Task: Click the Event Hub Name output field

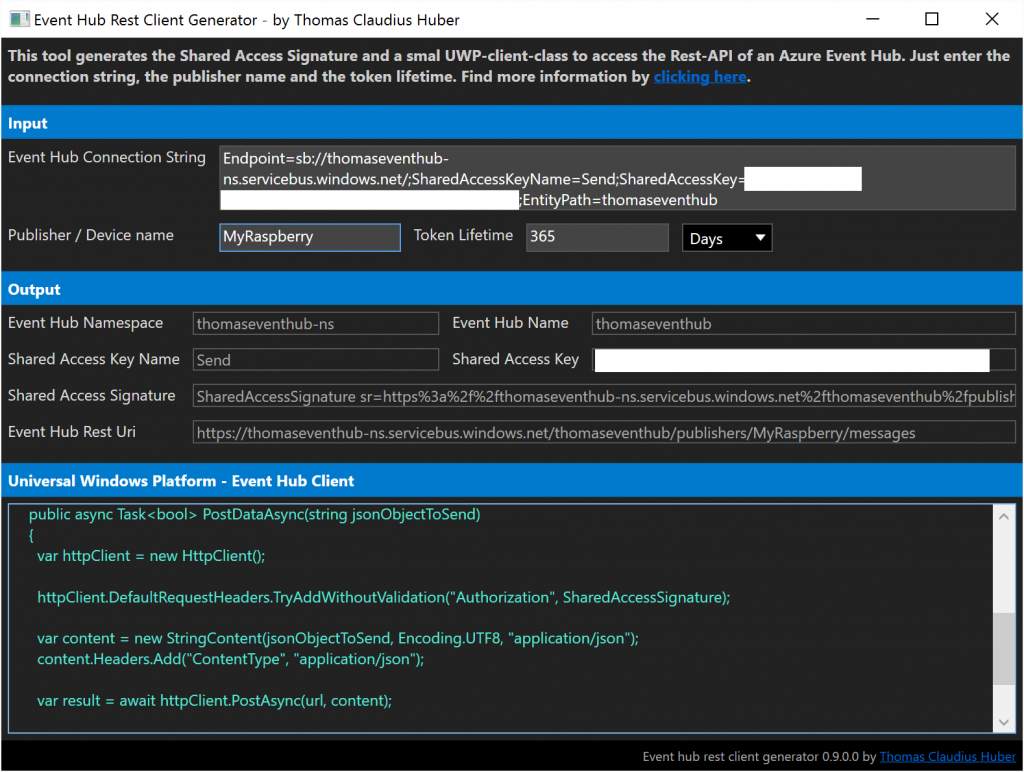Action: (x=804, y=323)
